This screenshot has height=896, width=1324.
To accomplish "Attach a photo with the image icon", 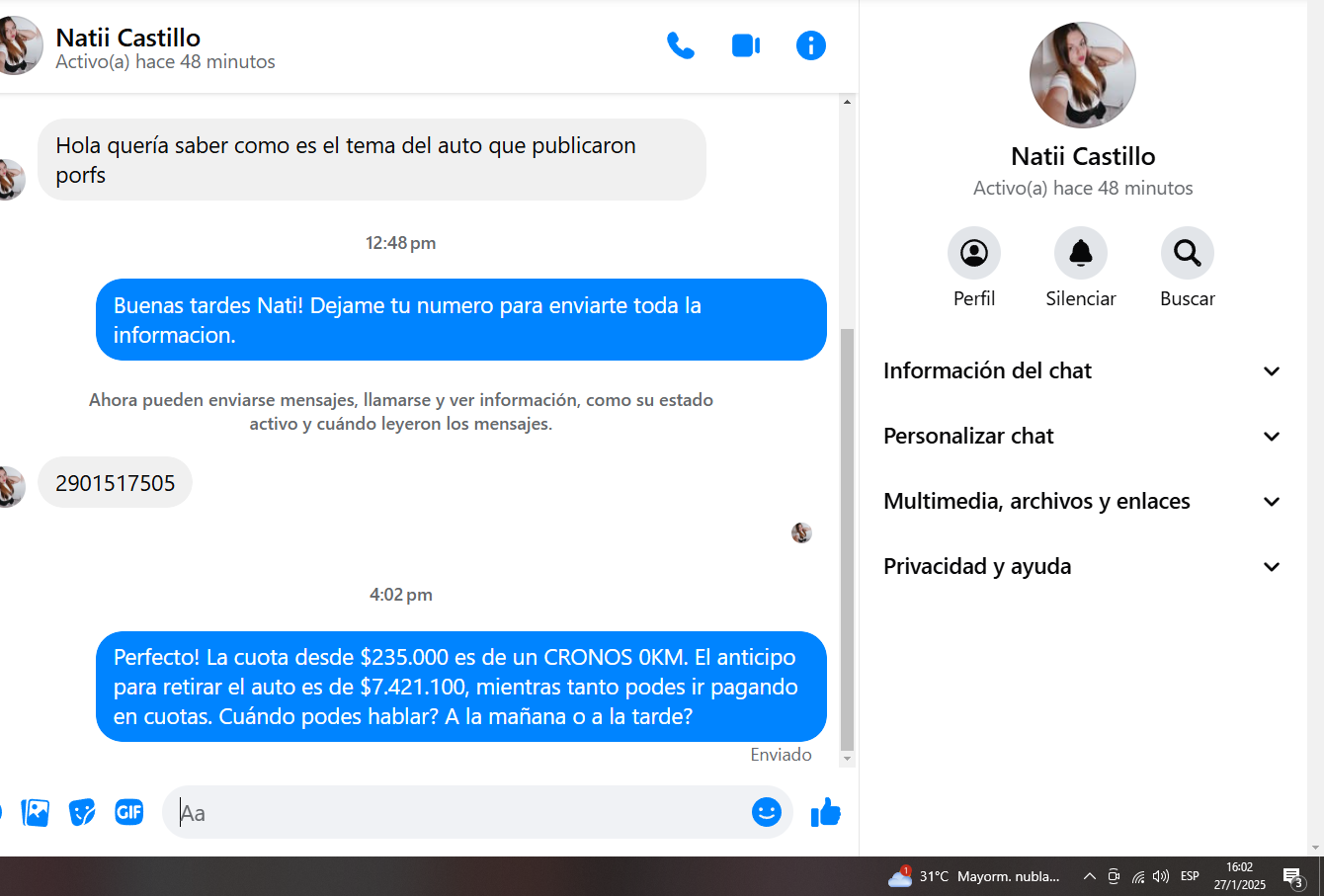I will pos(35,812).
